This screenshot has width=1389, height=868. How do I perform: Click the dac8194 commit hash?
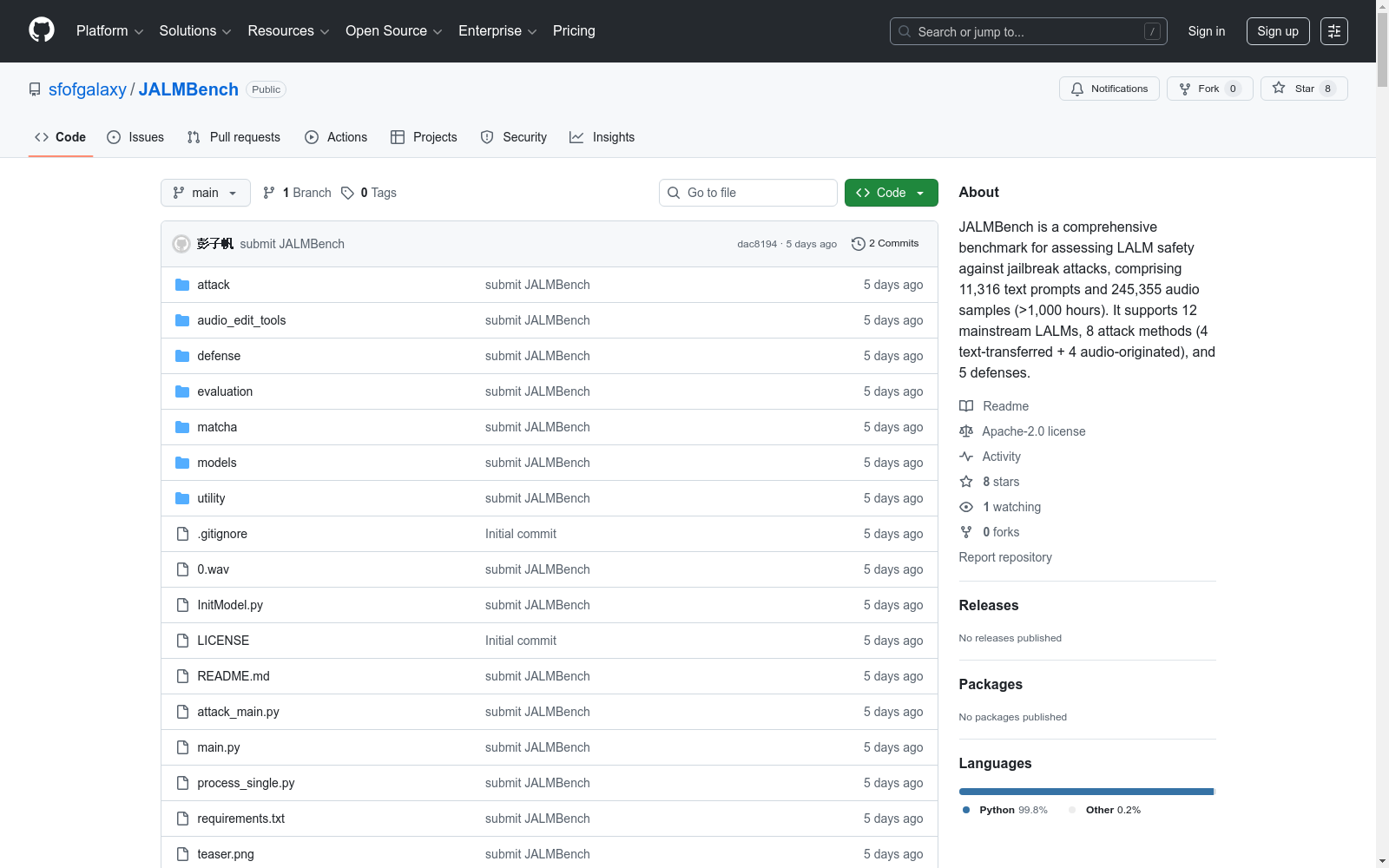[757, 244]
